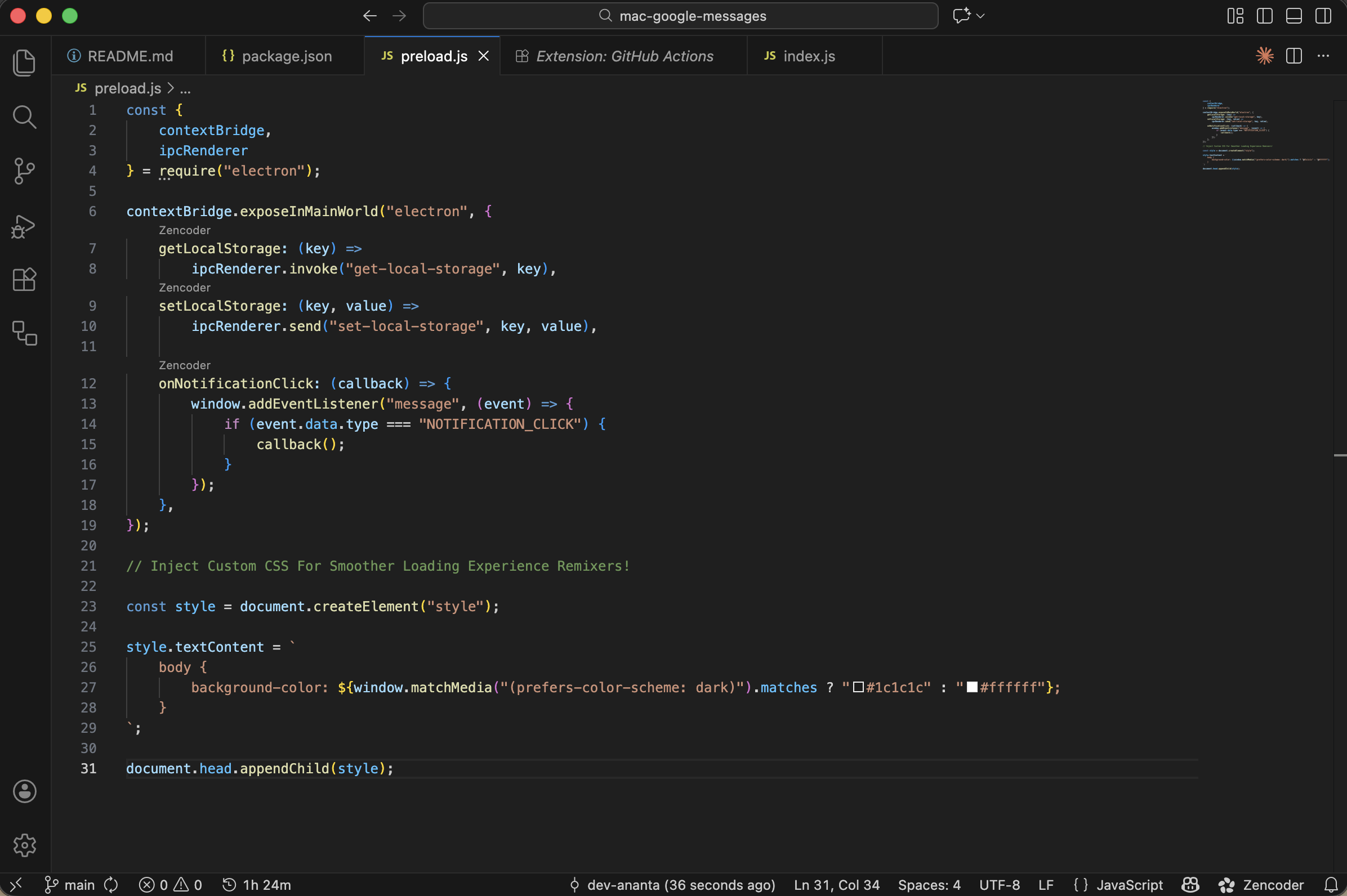Open the editor More Actions ellipsis menu

pos(1323,56)
